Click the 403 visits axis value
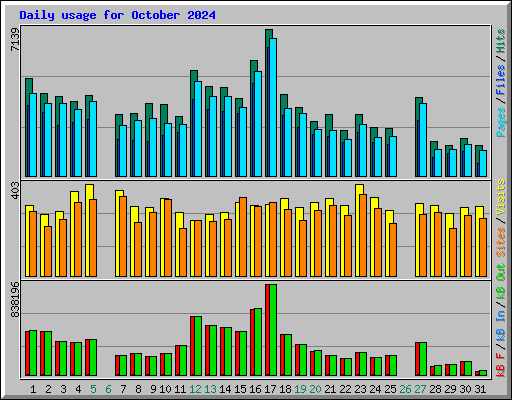 point(15,191)
